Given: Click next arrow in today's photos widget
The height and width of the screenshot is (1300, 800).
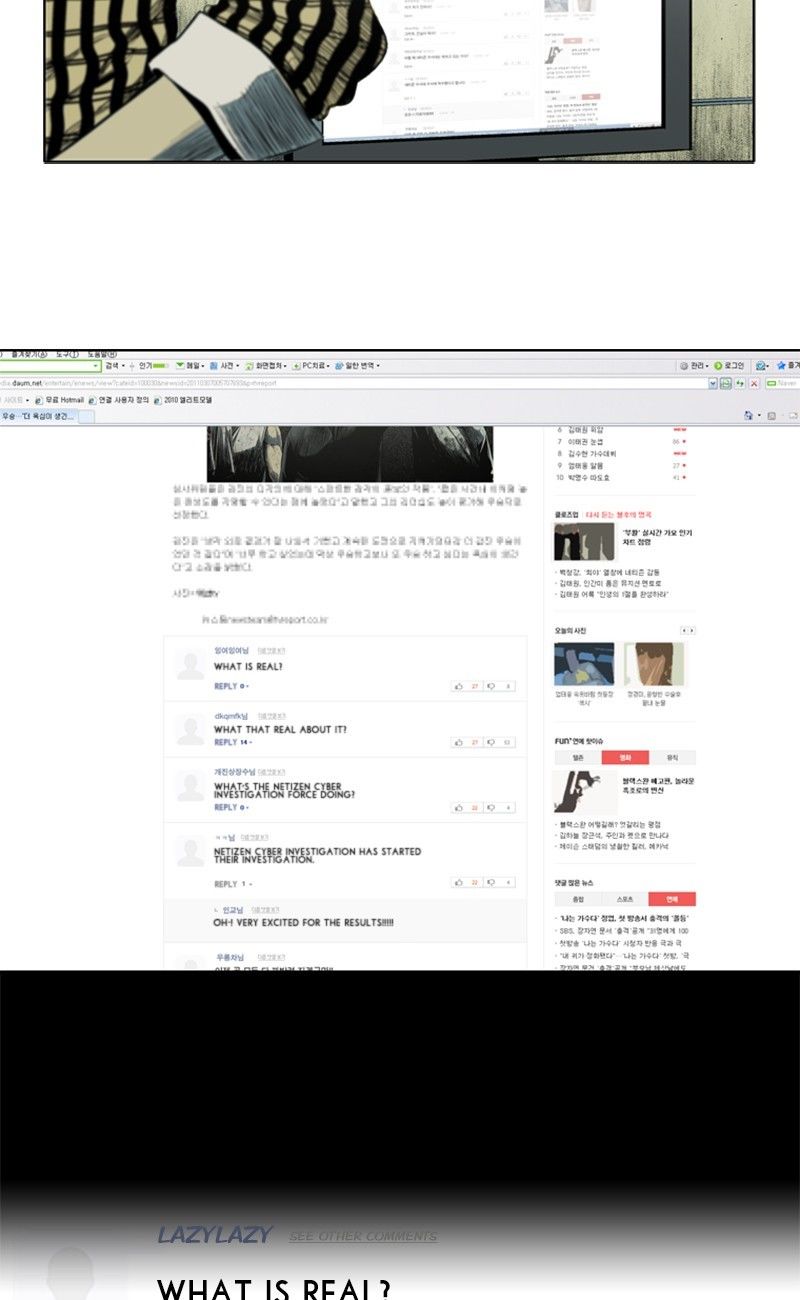Looking at the screenshot, I should [692, 631].
